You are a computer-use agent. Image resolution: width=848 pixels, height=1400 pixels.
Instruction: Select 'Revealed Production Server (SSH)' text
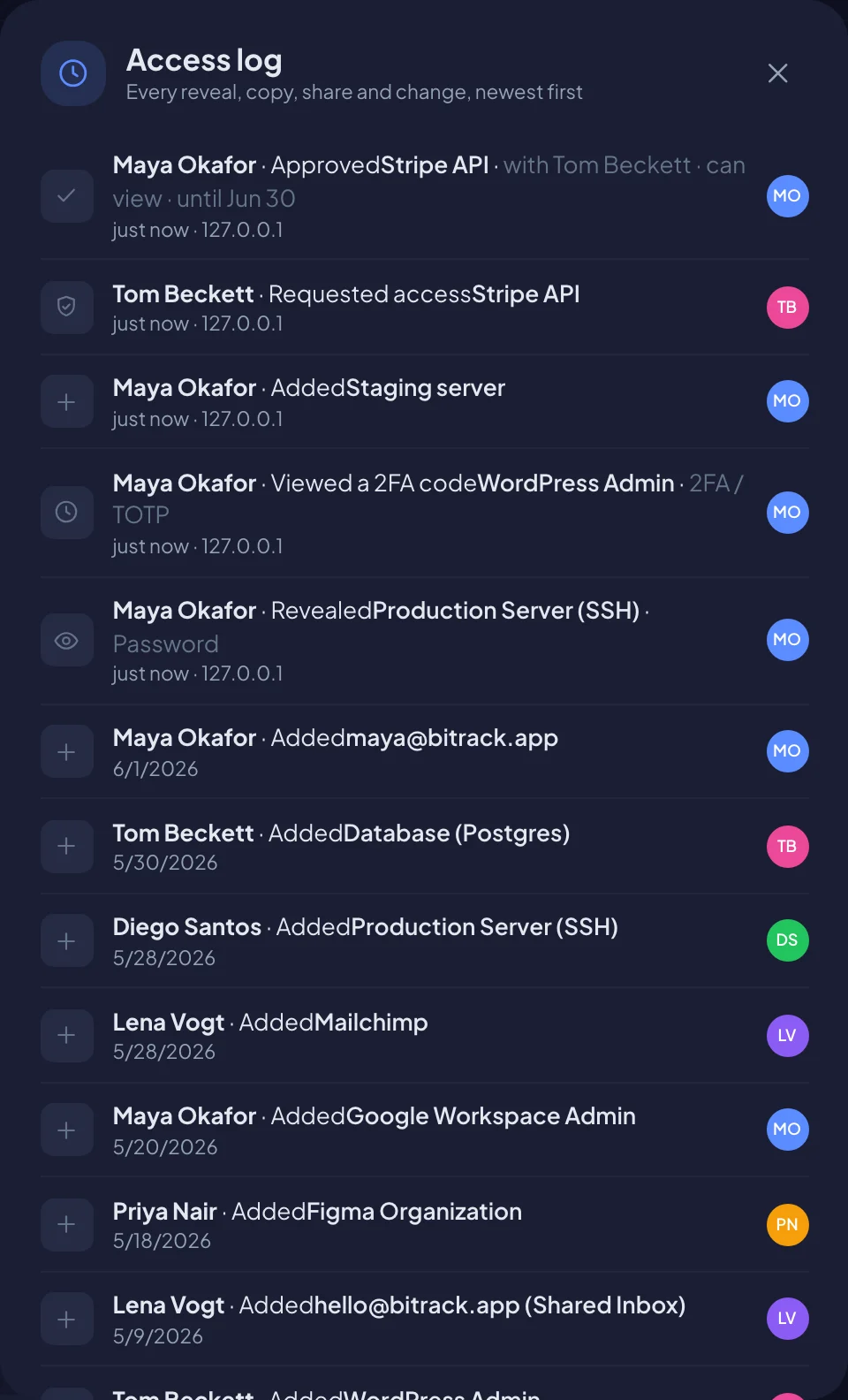click(x=455, y=611)
